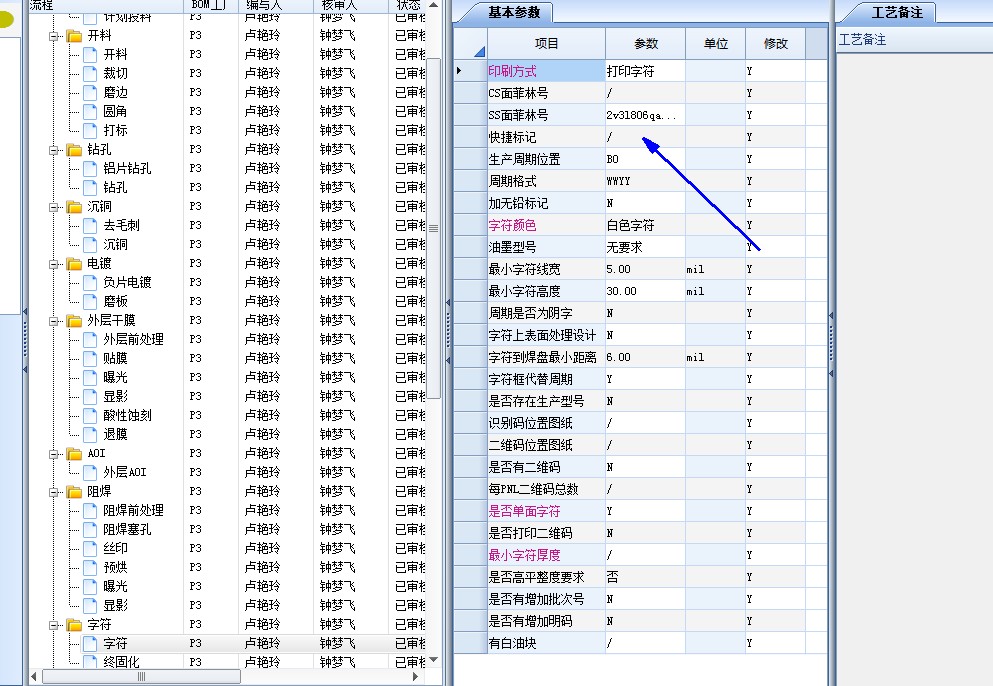Click the 工艺备注 panel label
This screenshot has height=686, width=993.
point(862,40)
